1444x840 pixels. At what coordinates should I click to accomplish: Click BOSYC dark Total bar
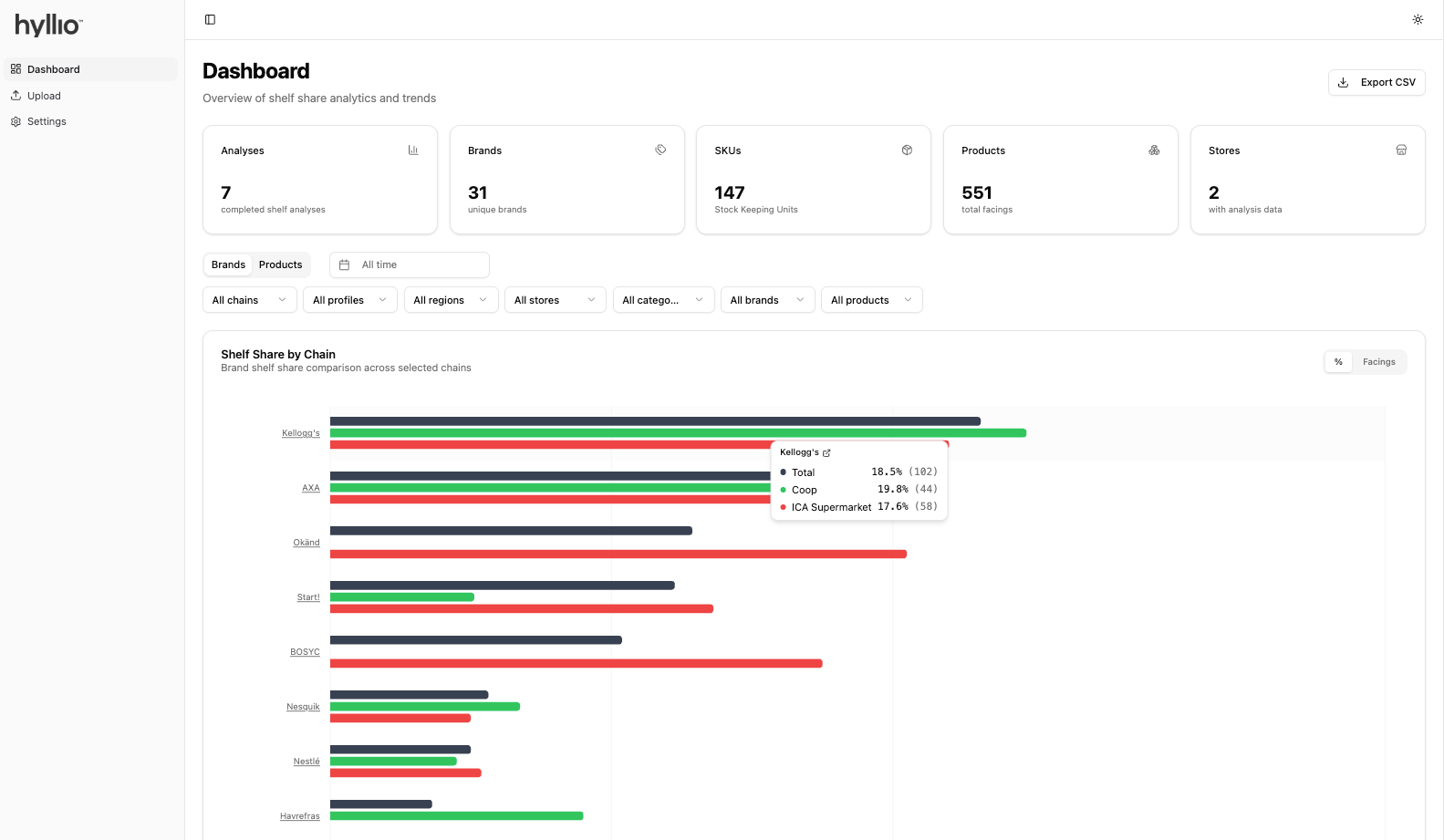coord(476,640)
